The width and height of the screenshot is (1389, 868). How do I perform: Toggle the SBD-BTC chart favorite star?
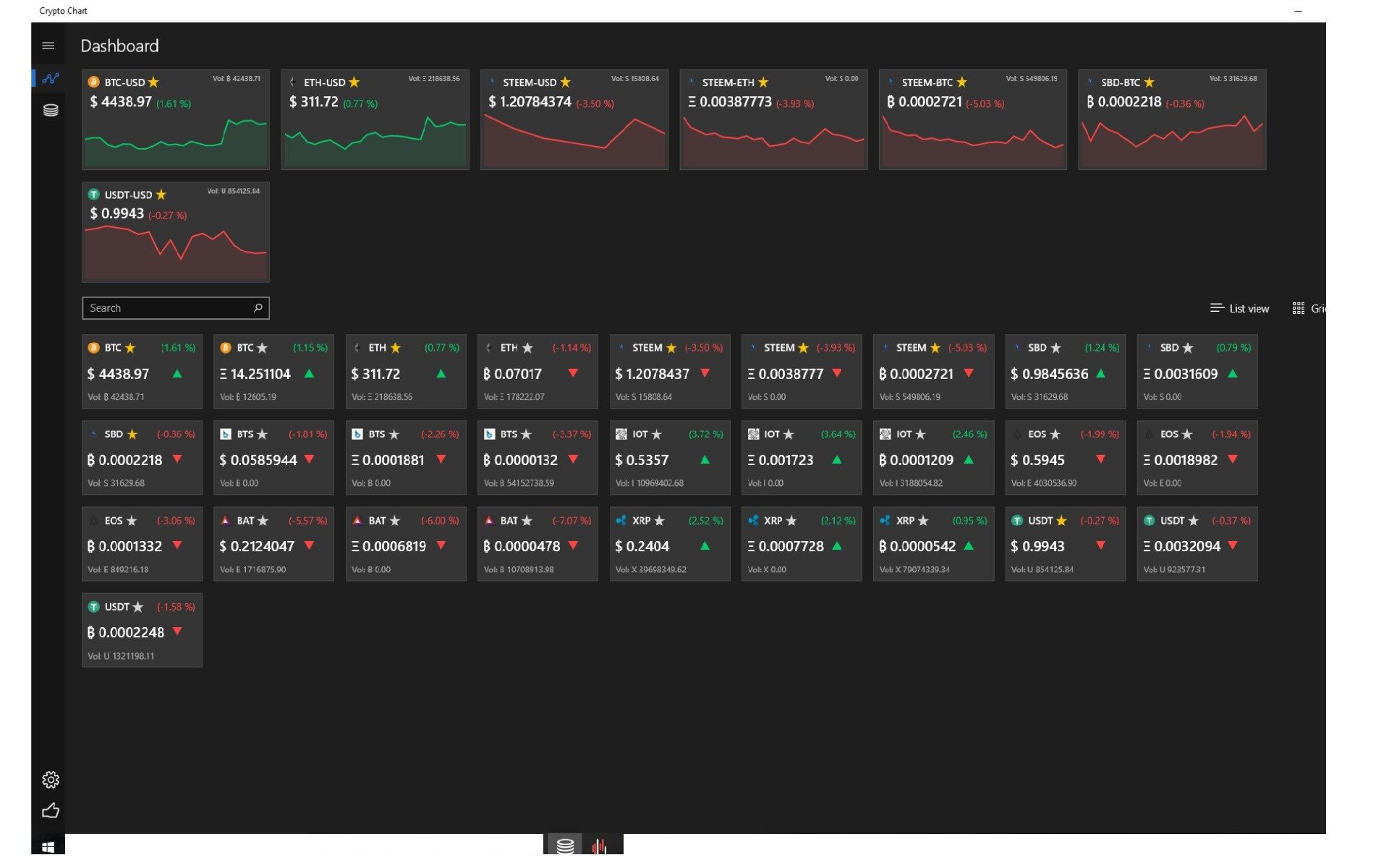pyautogui.click(x=1150, y=82)
